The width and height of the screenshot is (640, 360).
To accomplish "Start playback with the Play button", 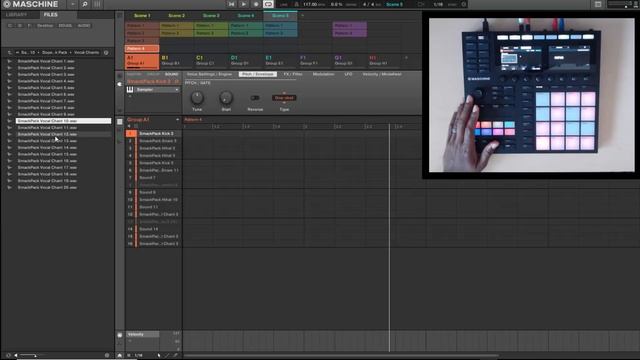I will 244,4.
